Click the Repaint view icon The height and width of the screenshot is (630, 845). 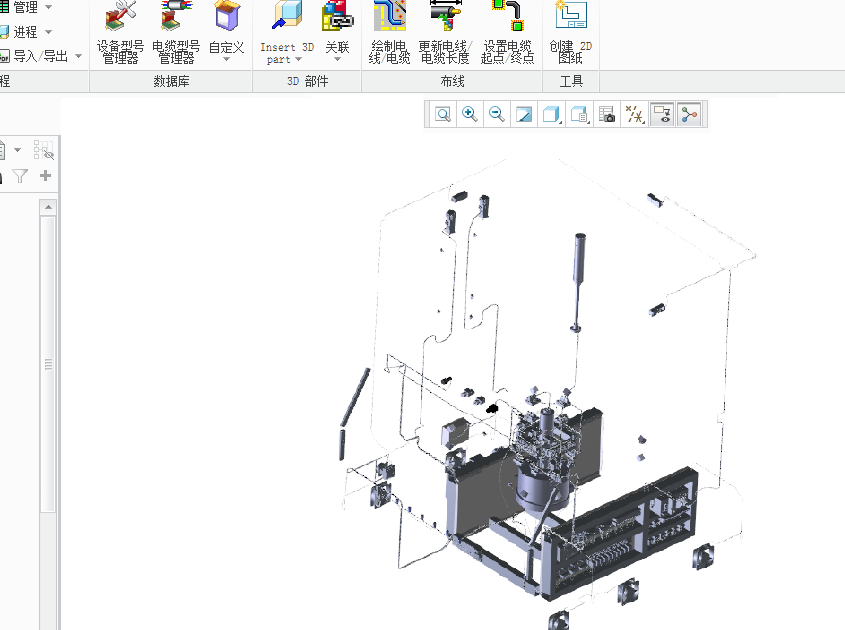tap(524, 114)
